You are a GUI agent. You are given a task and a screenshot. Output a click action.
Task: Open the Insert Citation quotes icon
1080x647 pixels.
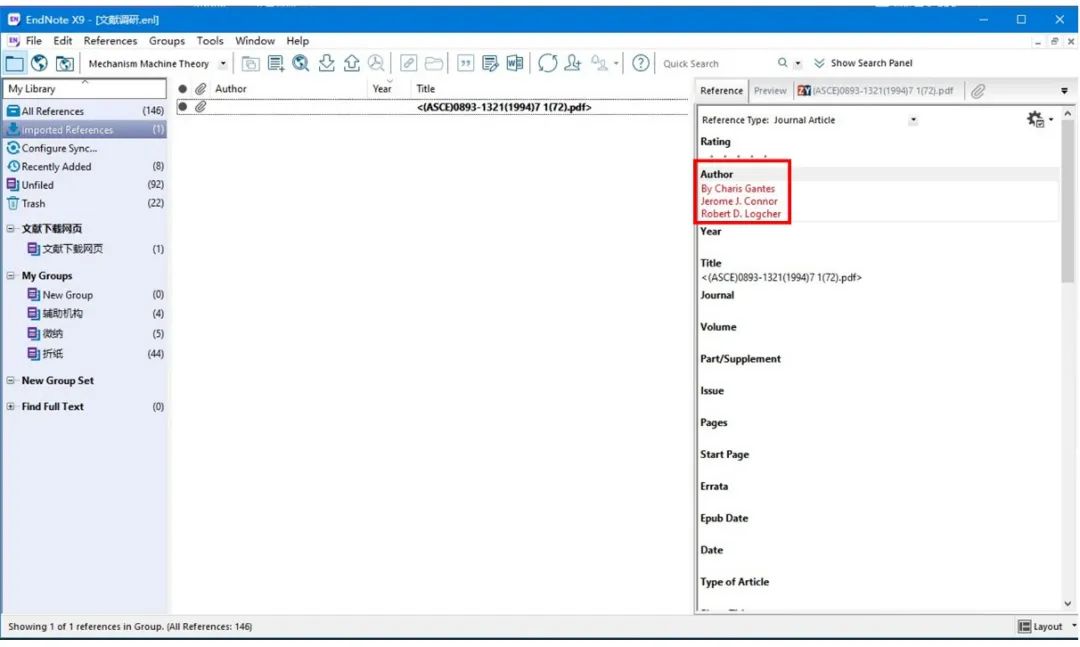point(465,63)
